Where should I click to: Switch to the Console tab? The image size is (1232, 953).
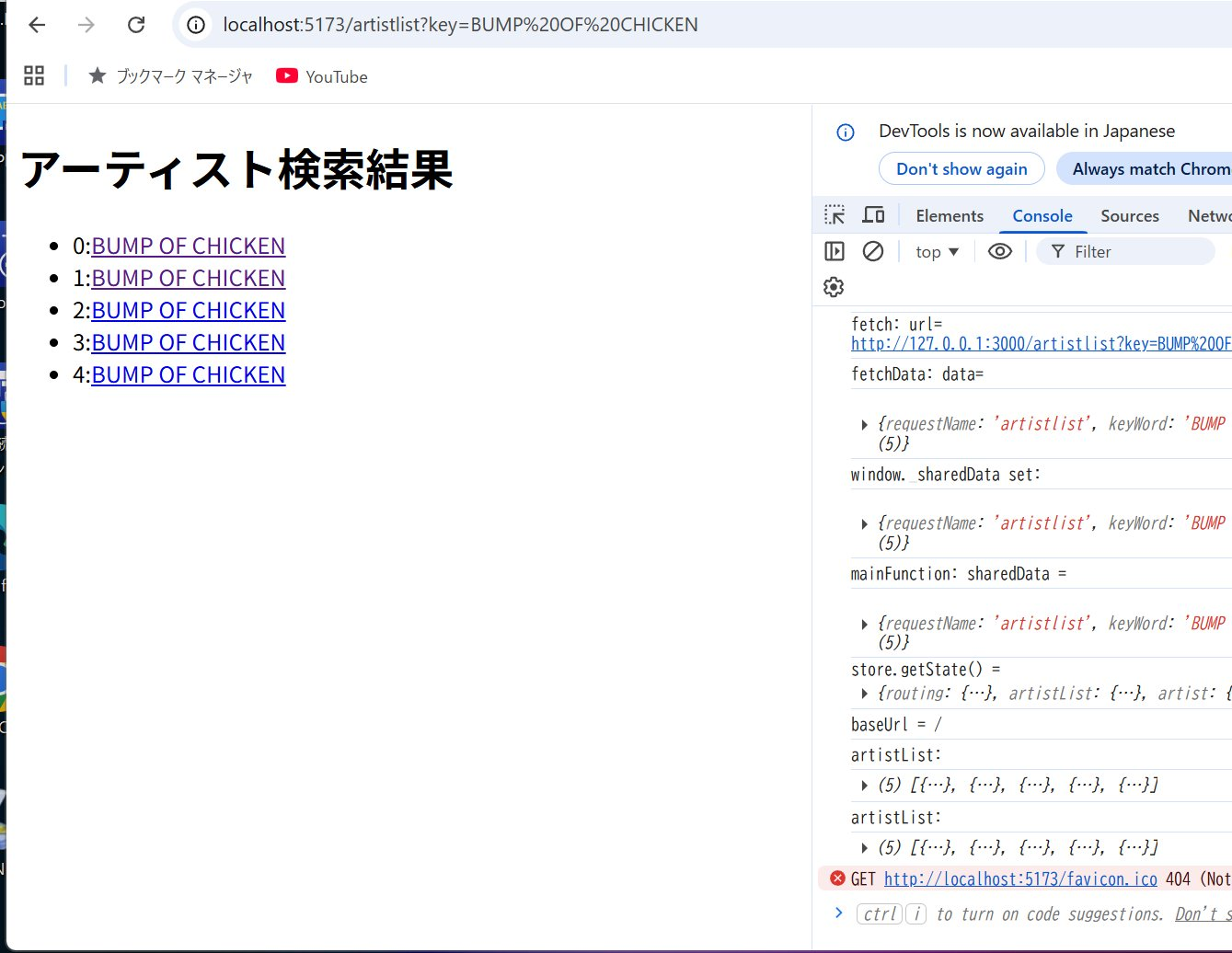coord(1042,215)
